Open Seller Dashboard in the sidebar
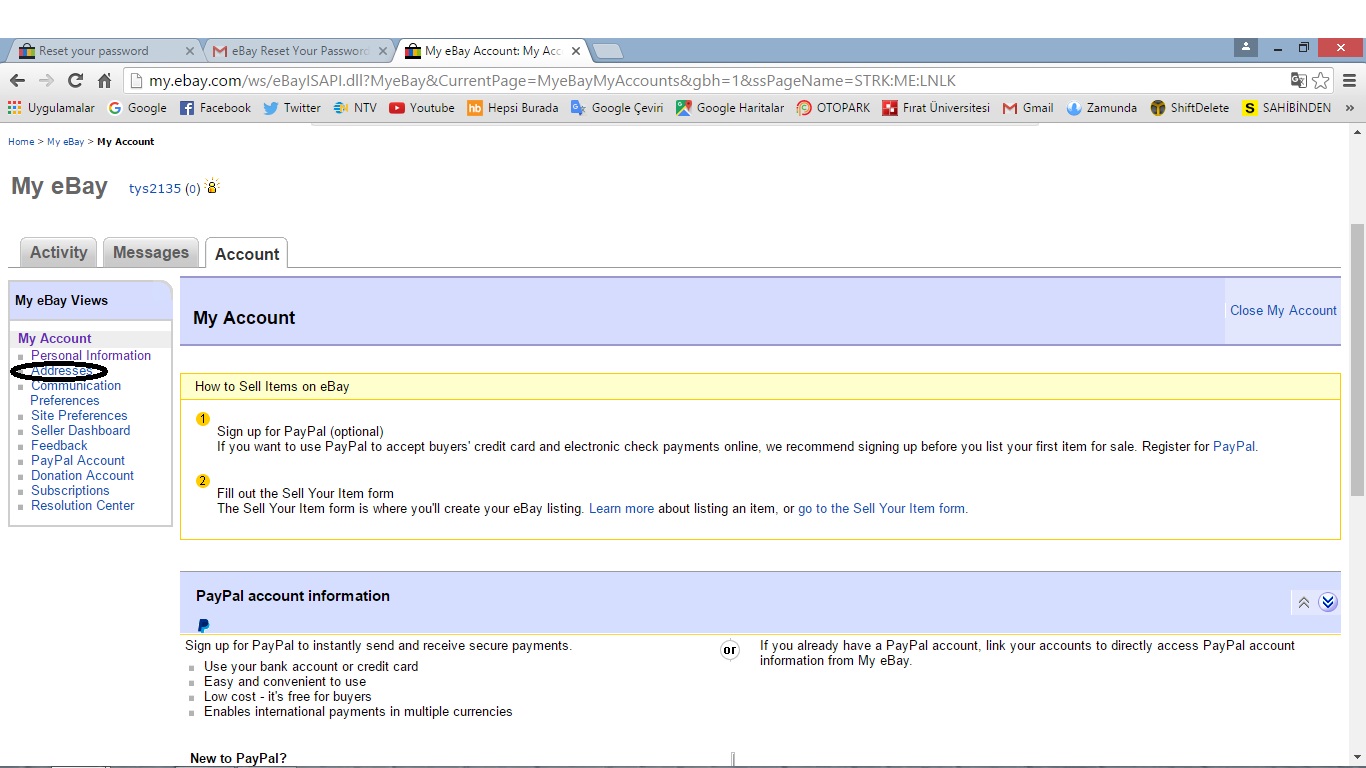The image size is (1366, 768). 80,431
